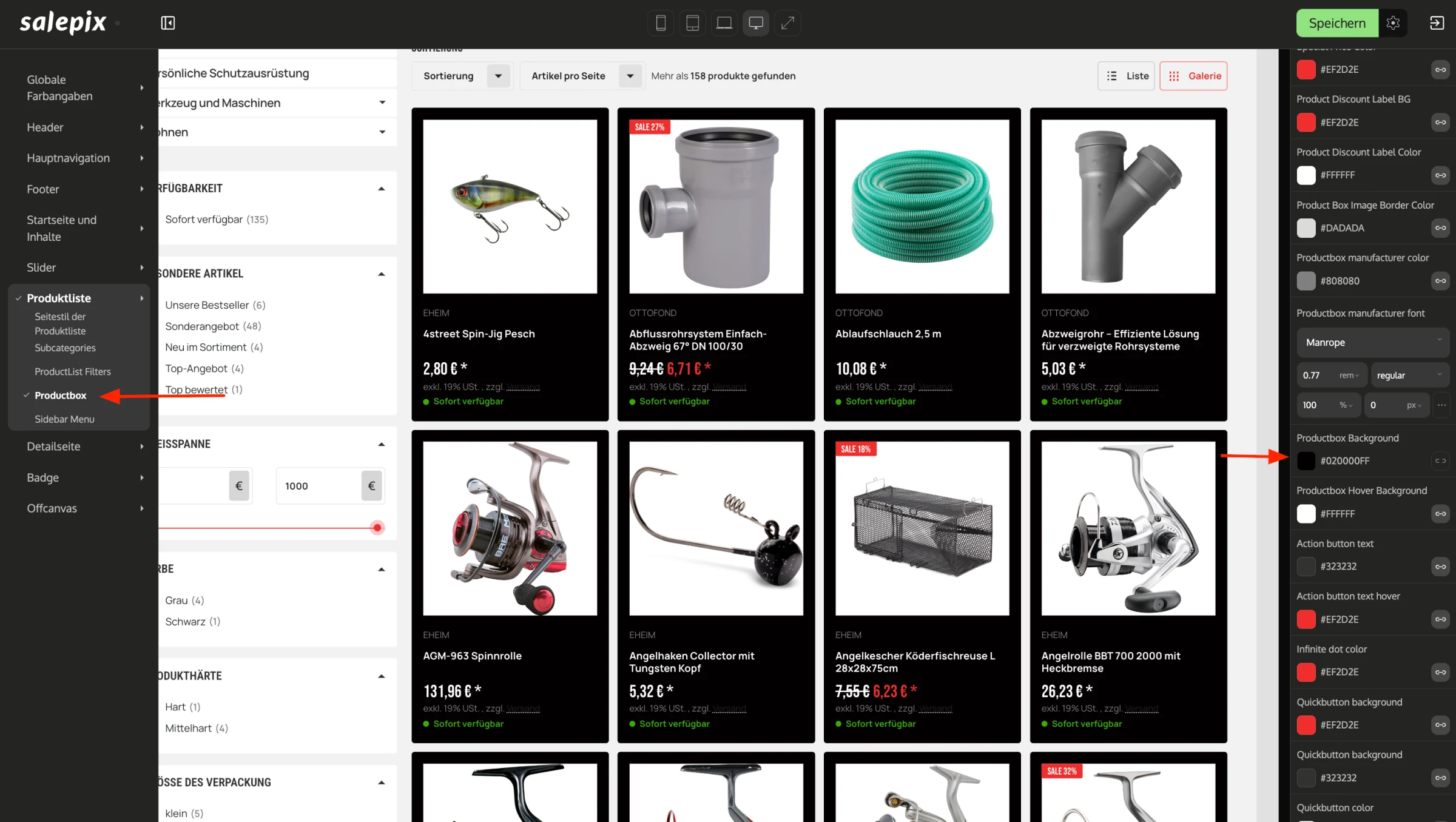This screenshot has height=822, width=1456.
Task: Click the Ablaufschlauch 2,5 m product image
Action: tap(922, 206)
